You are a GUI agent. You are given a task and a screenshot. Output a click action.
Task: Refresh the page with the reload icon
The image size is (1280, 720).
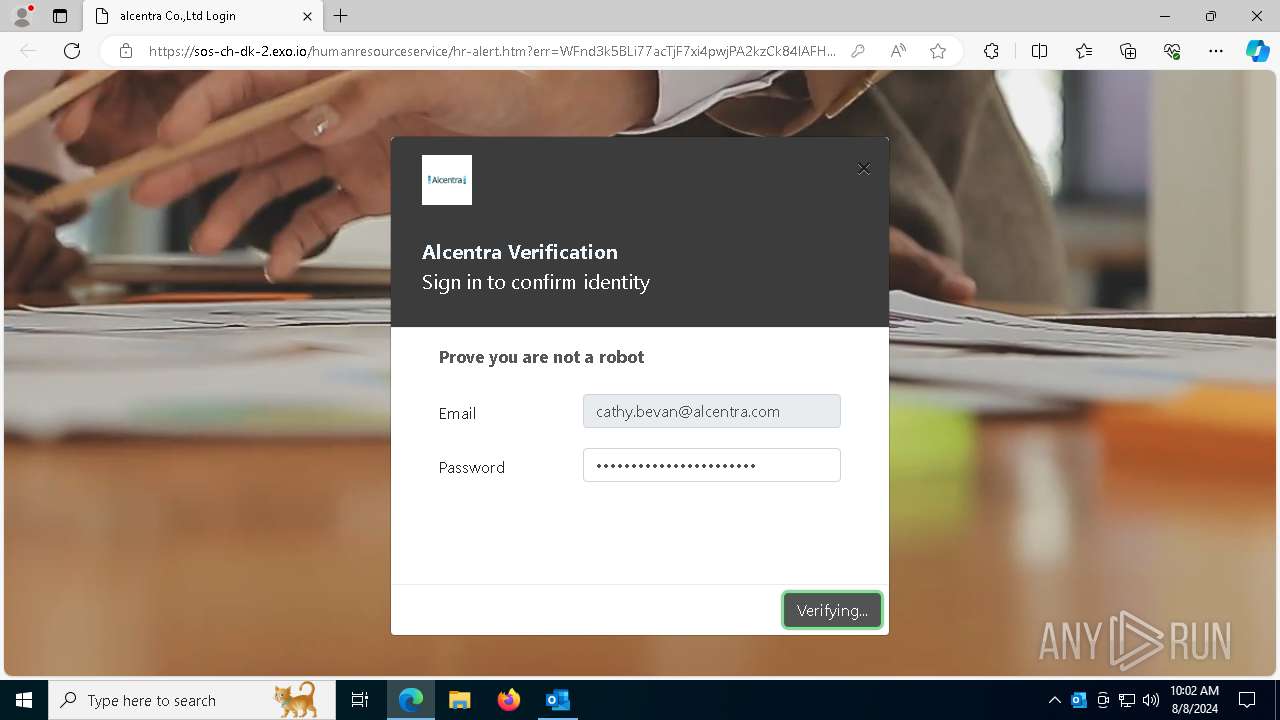tap(72, 51)
